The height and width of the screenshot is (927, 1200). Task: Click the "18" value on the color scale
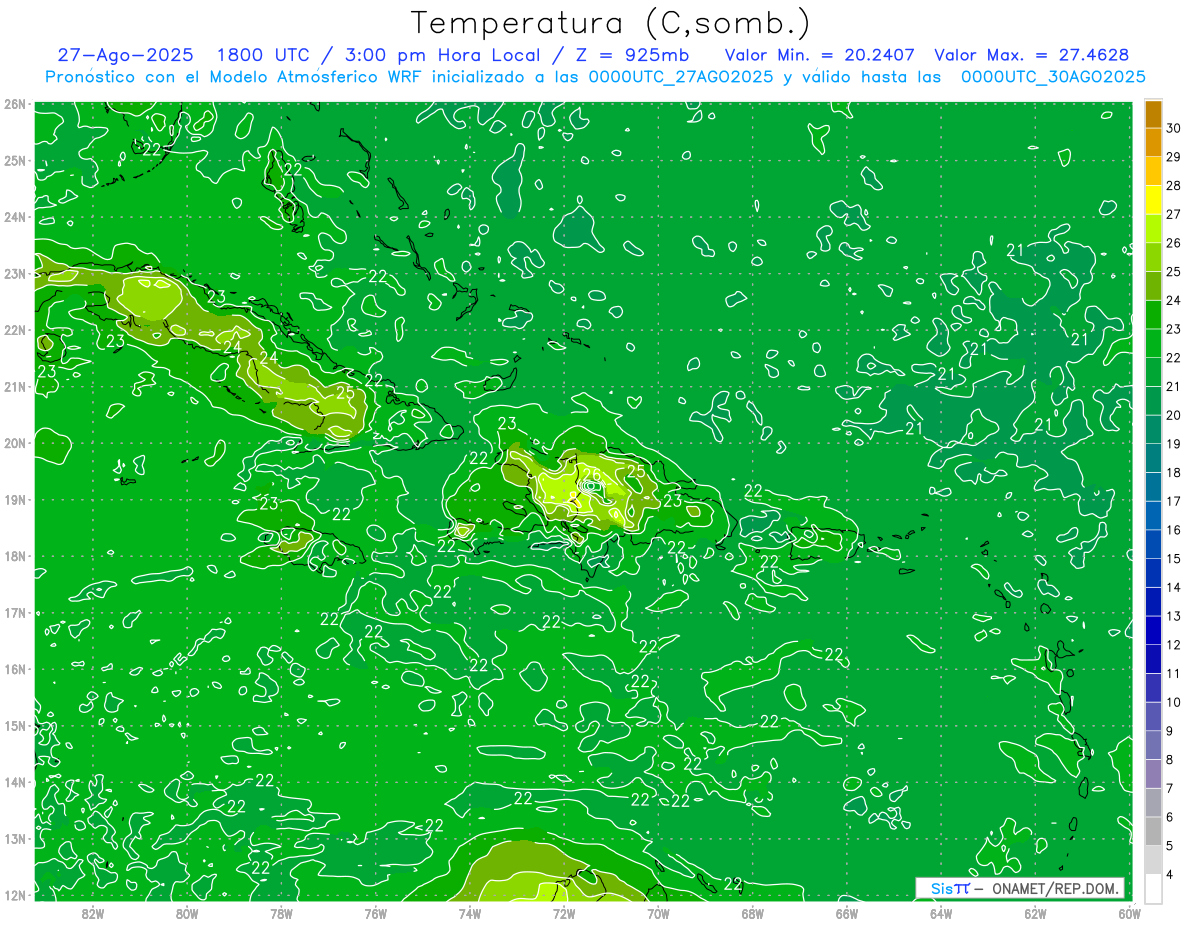[1174, 472]
